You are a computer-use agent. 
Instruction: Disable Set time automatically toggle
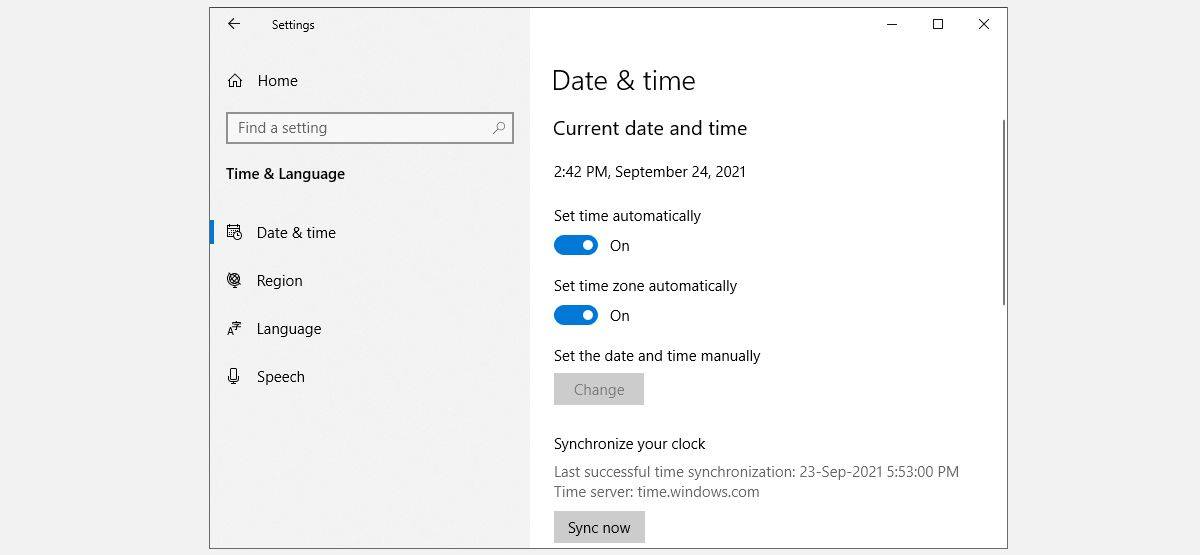[576, 246]
